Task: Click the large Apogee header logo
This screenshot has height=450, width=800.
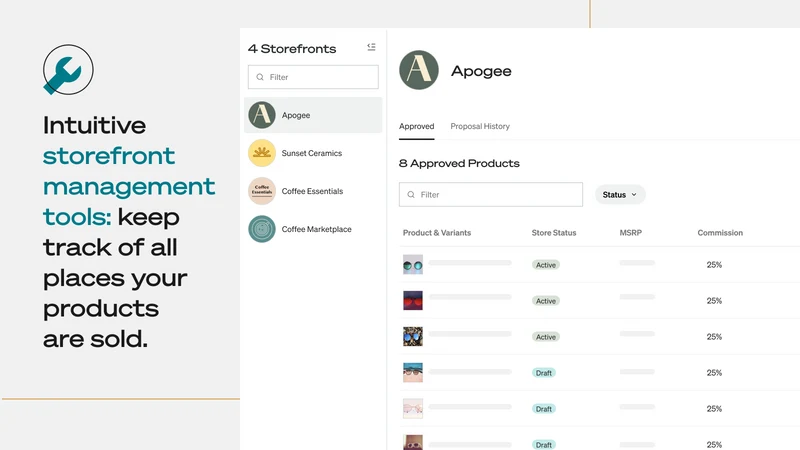Action: point(419,70)
